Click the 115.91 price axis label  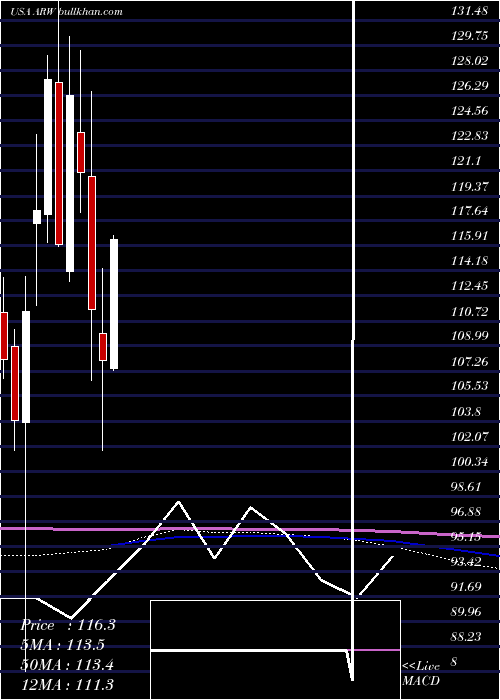(469, 237)
